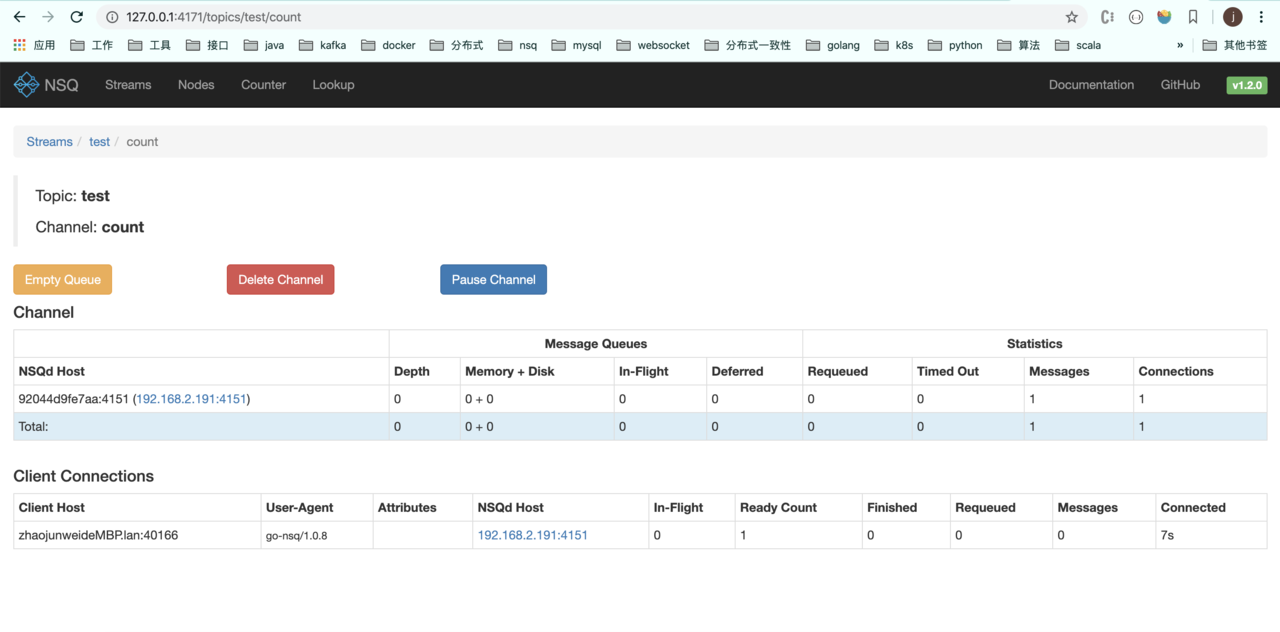Click the v1.2.0 version badge
Screen dimensions: 1280x632
(x=1247, y=85)
